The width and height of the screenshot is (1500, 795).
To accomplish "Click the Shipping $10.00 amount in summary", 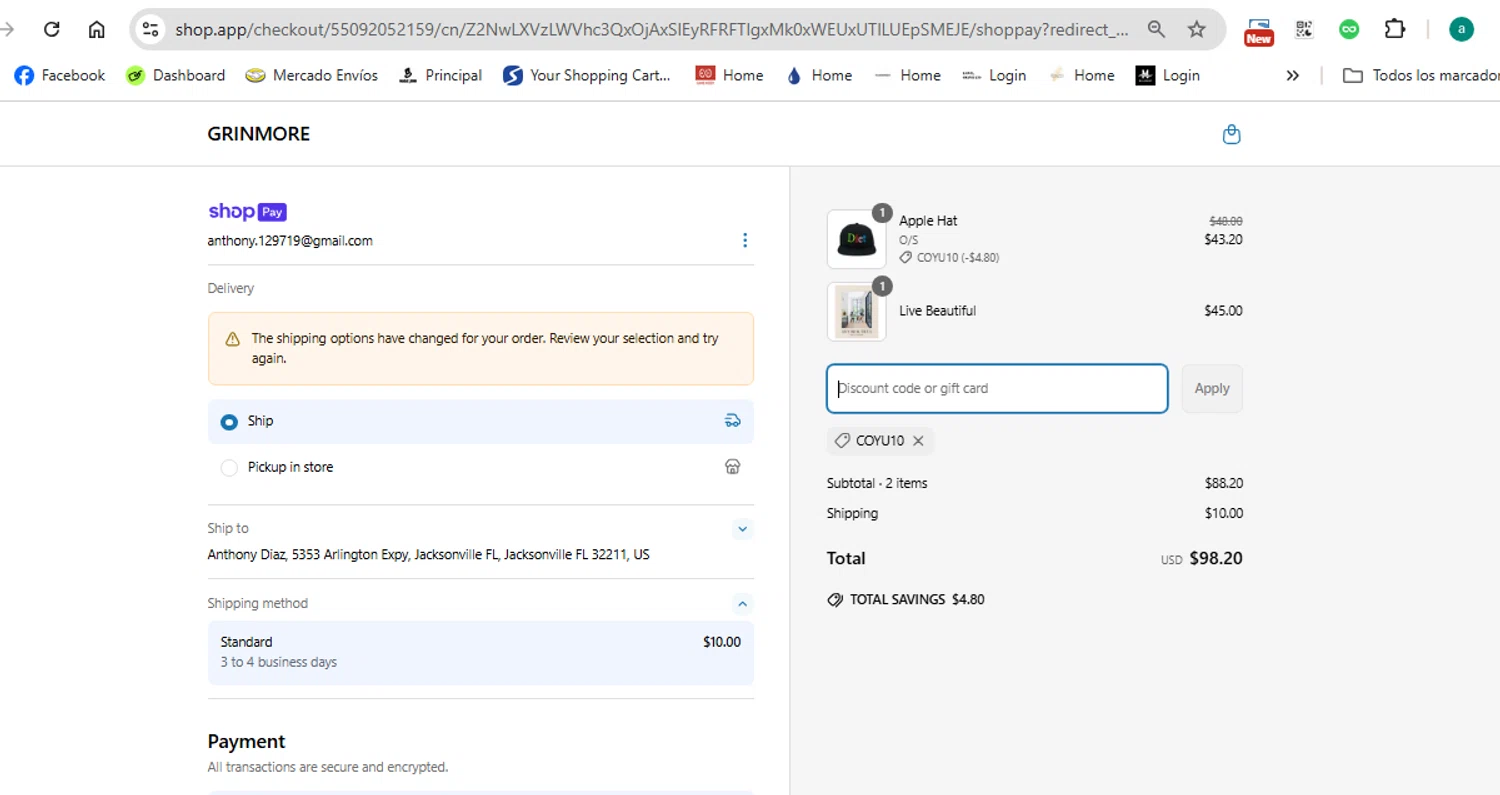I will [1223, 513].
